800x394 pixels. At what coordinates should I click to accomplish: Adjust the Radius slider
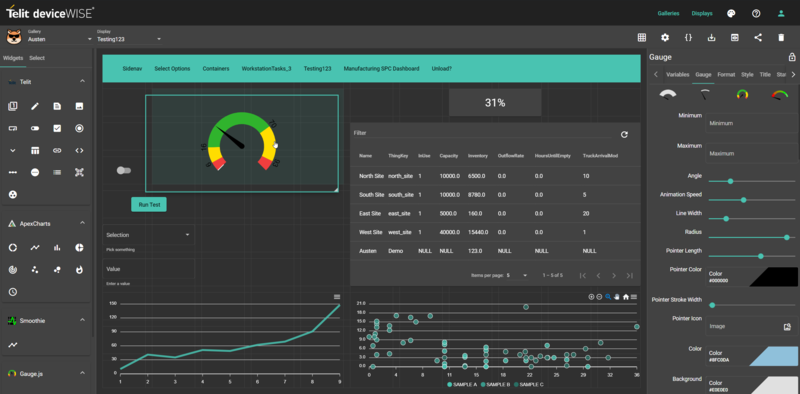752,237
